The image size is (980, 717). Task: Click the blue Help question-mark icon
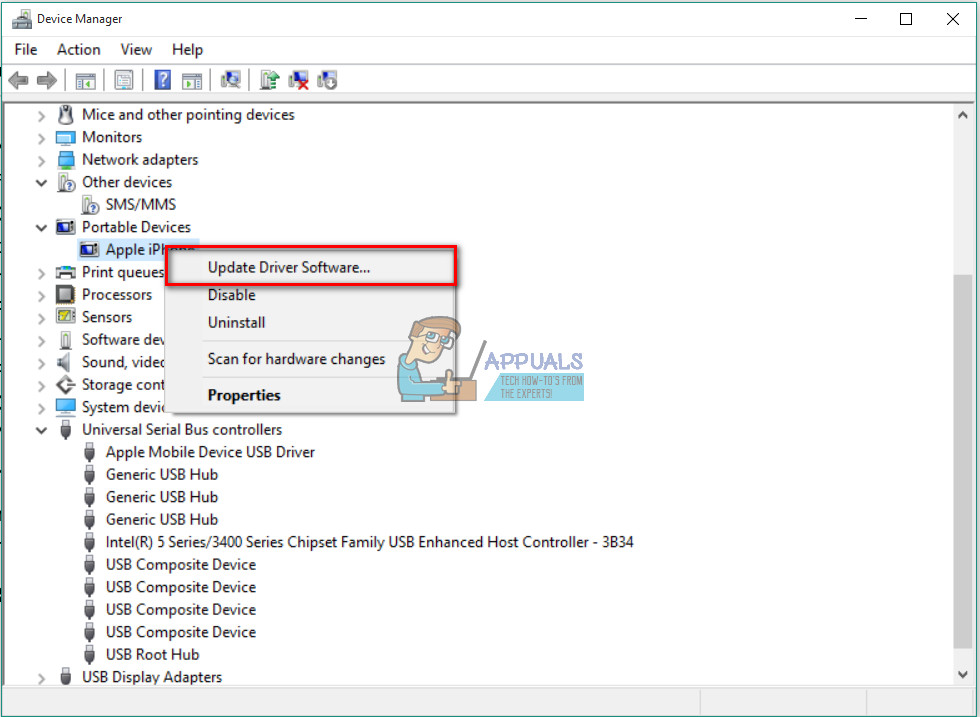[162, 80]
